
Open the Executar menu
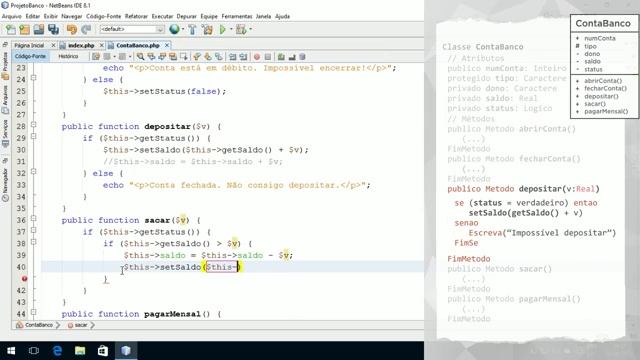tap(162, 16)
